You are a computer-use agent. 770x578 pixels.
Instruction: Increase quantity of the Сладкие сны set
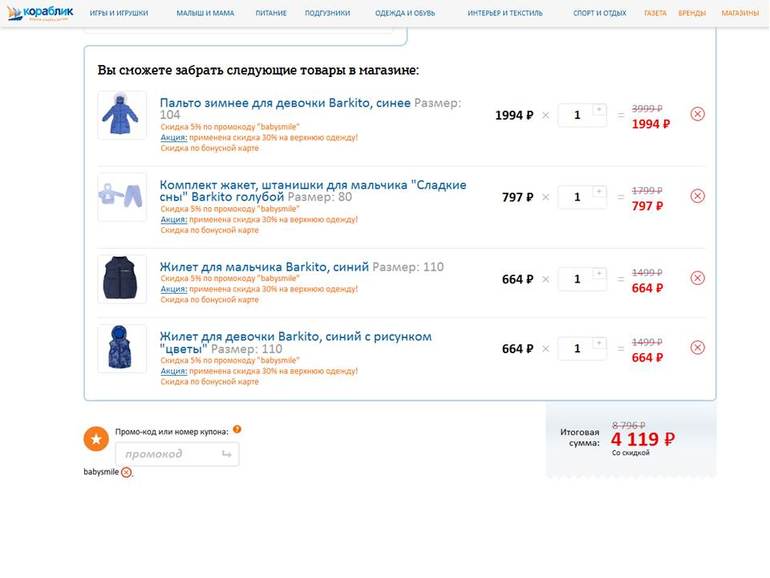(x=599, y=190)
